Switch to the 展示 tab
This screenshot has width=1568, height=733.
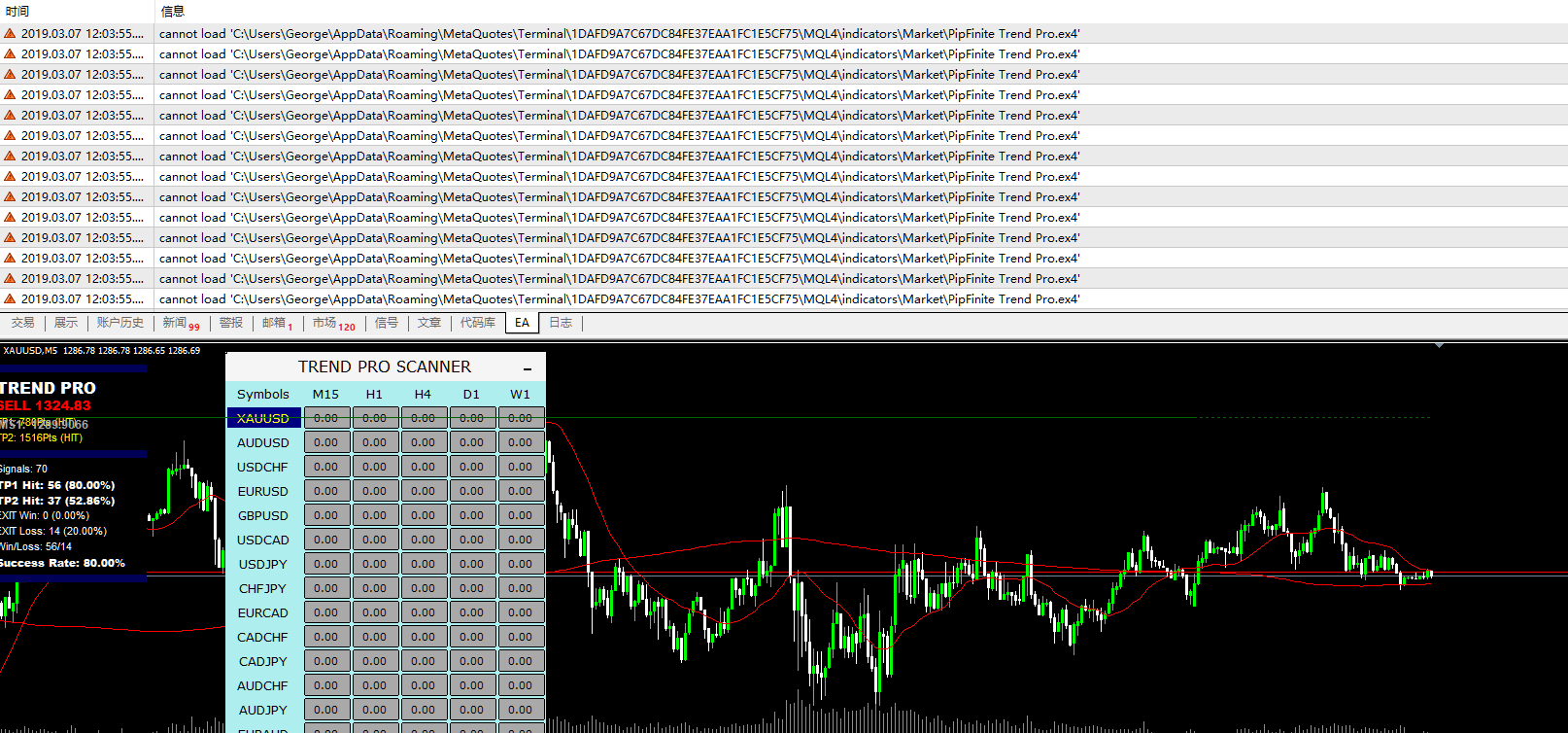[66, 323]
